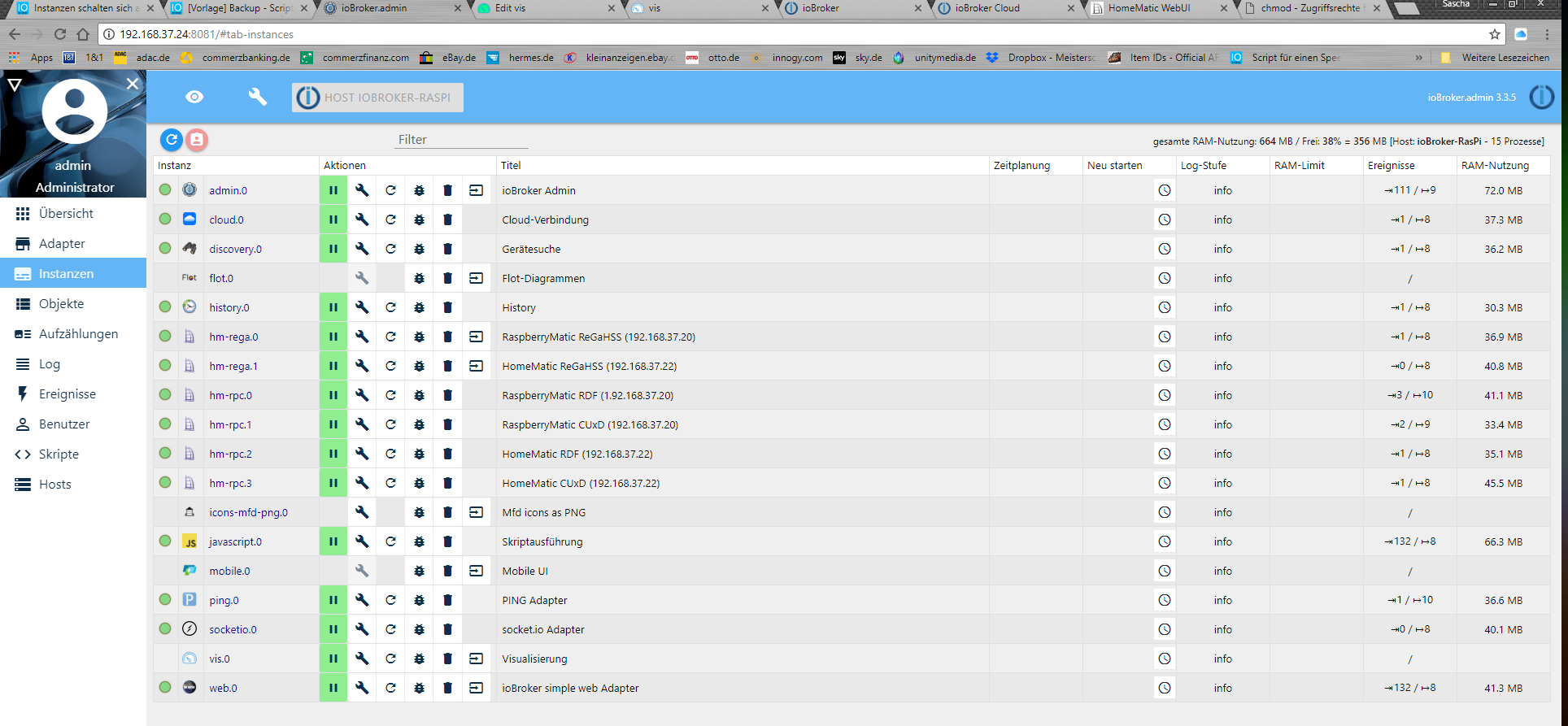Delete the javascript.0 instance

click(447, 541)
